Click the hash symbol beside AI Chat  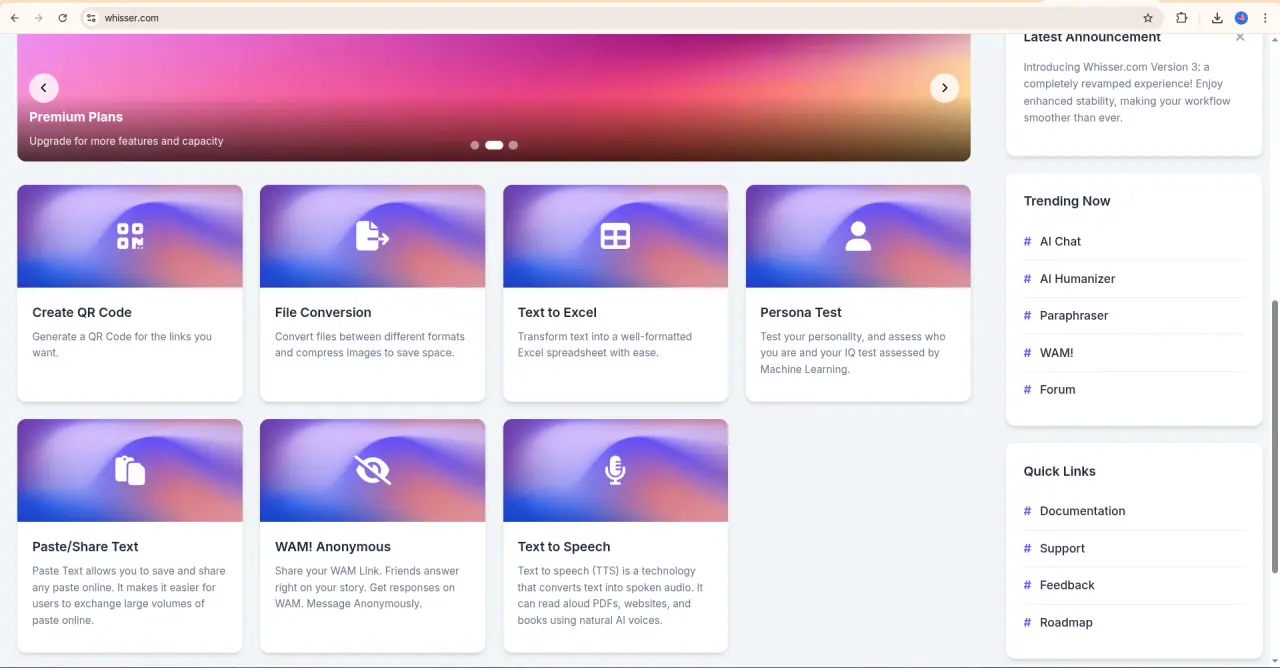[x=1027, y=241]
